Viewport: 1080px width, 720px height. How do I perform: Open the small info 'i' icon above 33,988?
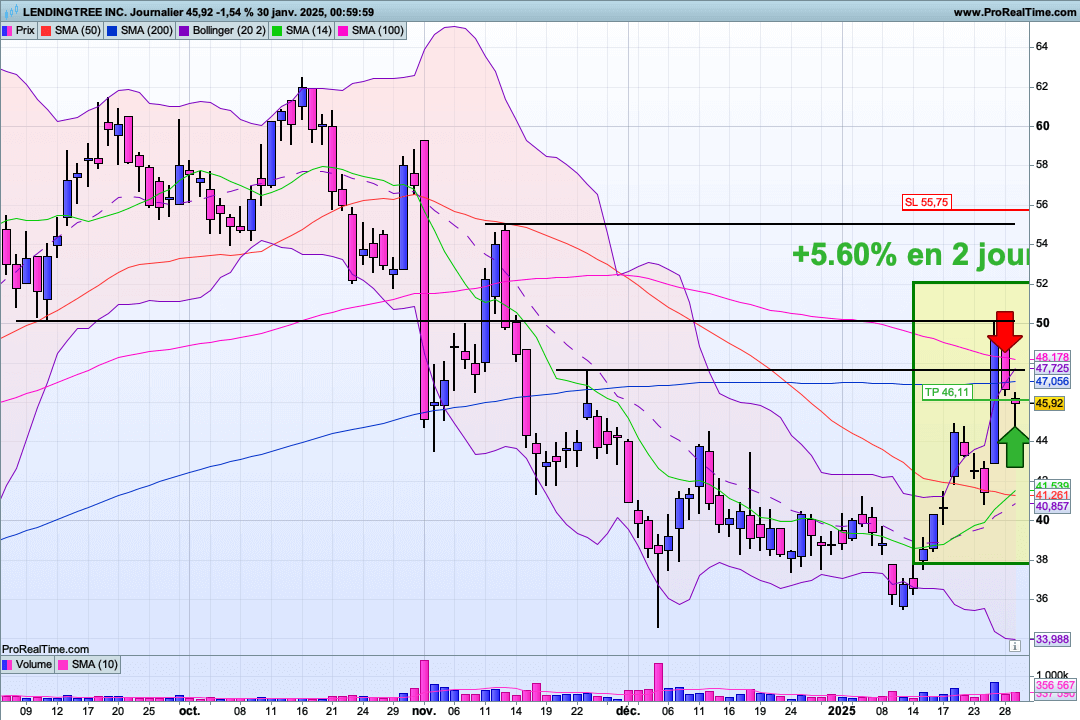click(1015, 646)
